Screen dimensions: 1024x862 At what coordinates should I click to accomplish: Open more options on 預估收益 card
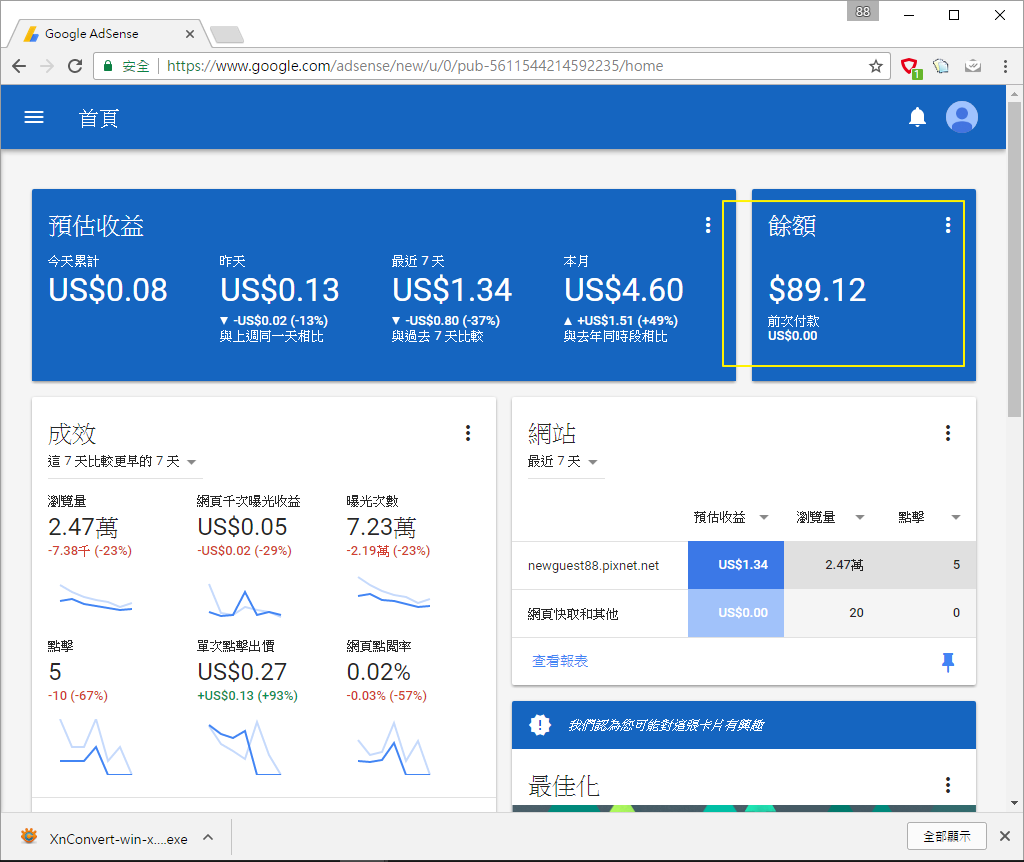click(x=707, y=225)
